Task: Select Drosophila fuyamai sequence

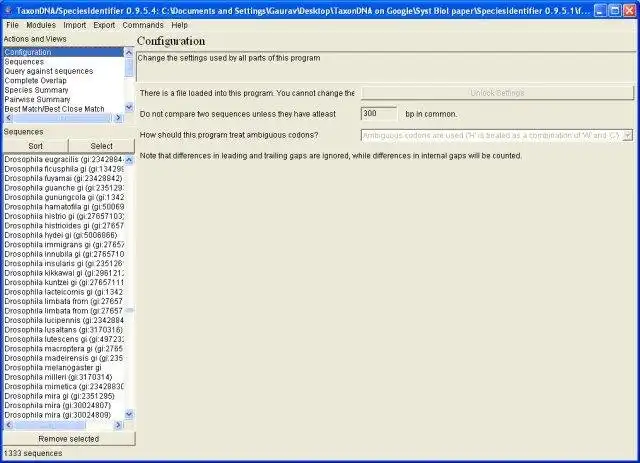Action: click(63, 178)
